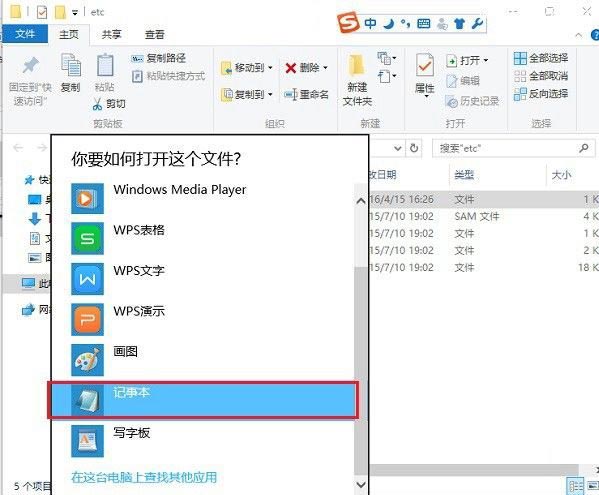
Task: Switch to the 查看 ribbon tab
Action: [x=155, y=34]
